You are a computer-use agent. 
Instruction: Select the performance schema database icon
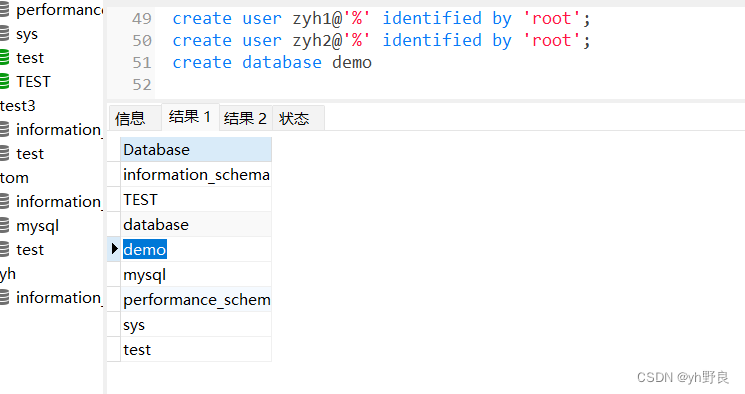(4, 9)
